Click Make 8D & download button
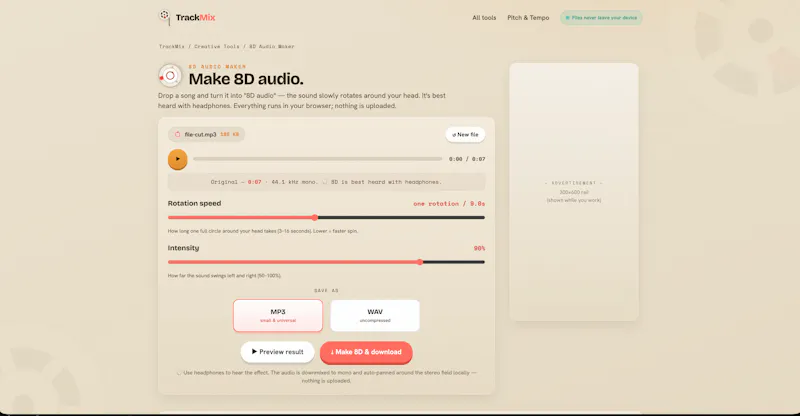800x416 pixels. click(x=366, y=352)
